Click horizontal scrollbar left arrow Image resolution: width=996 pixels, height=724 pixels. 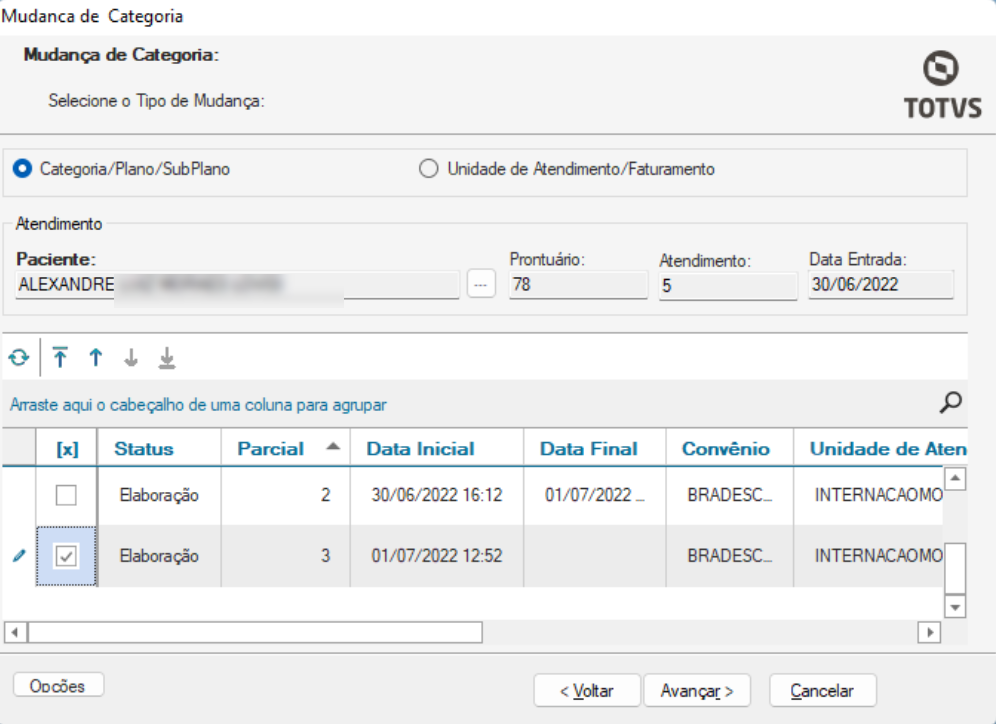(15, 633)
